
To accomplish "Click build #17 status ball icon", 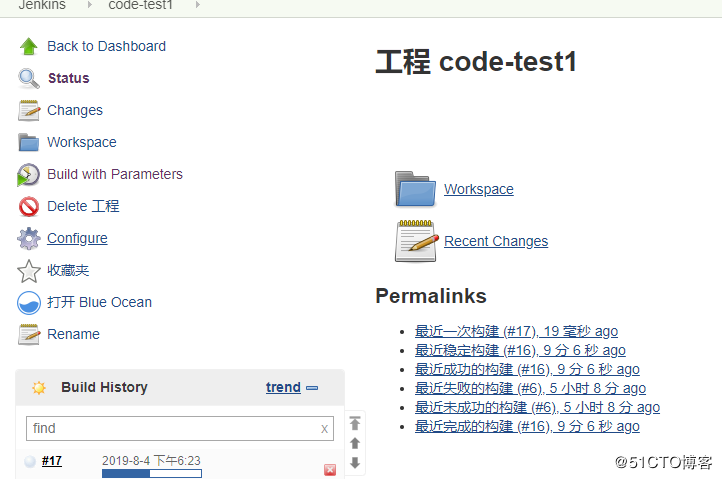I will tap(29, 461).
